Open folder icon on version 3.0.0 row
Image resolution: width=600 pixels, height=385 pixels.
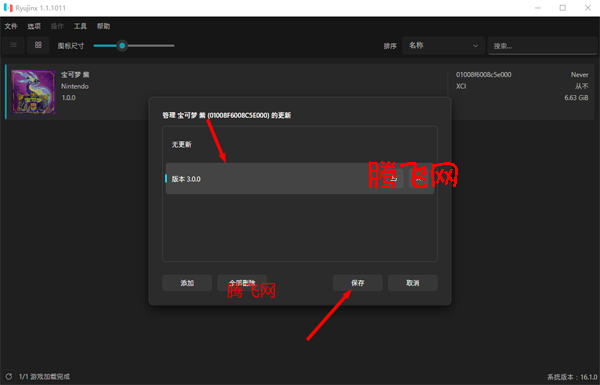394,179
